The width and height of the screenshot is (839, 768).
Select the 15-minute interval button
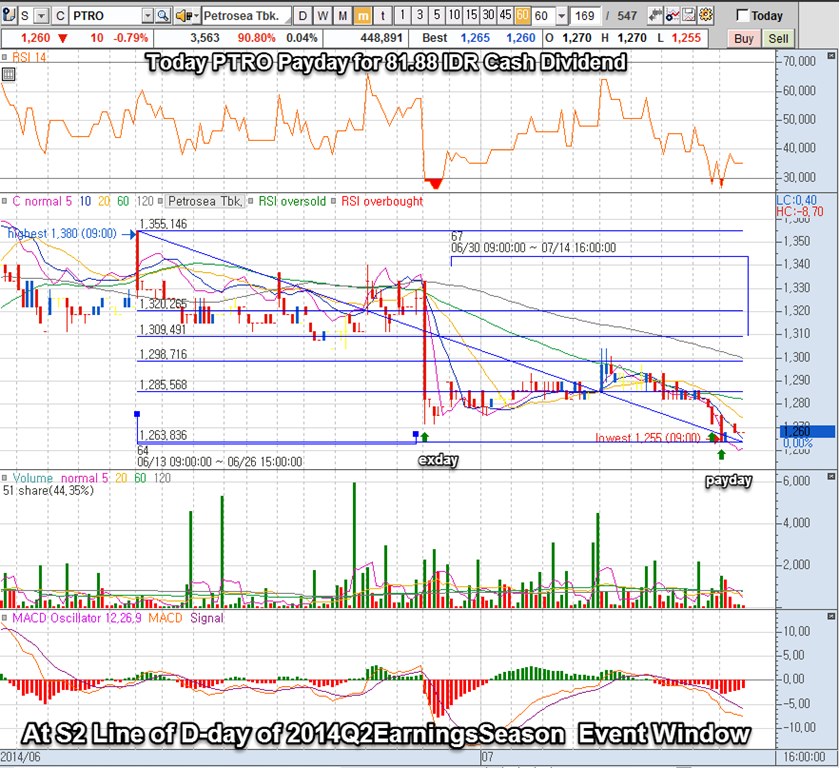click(x=471, y=16)
